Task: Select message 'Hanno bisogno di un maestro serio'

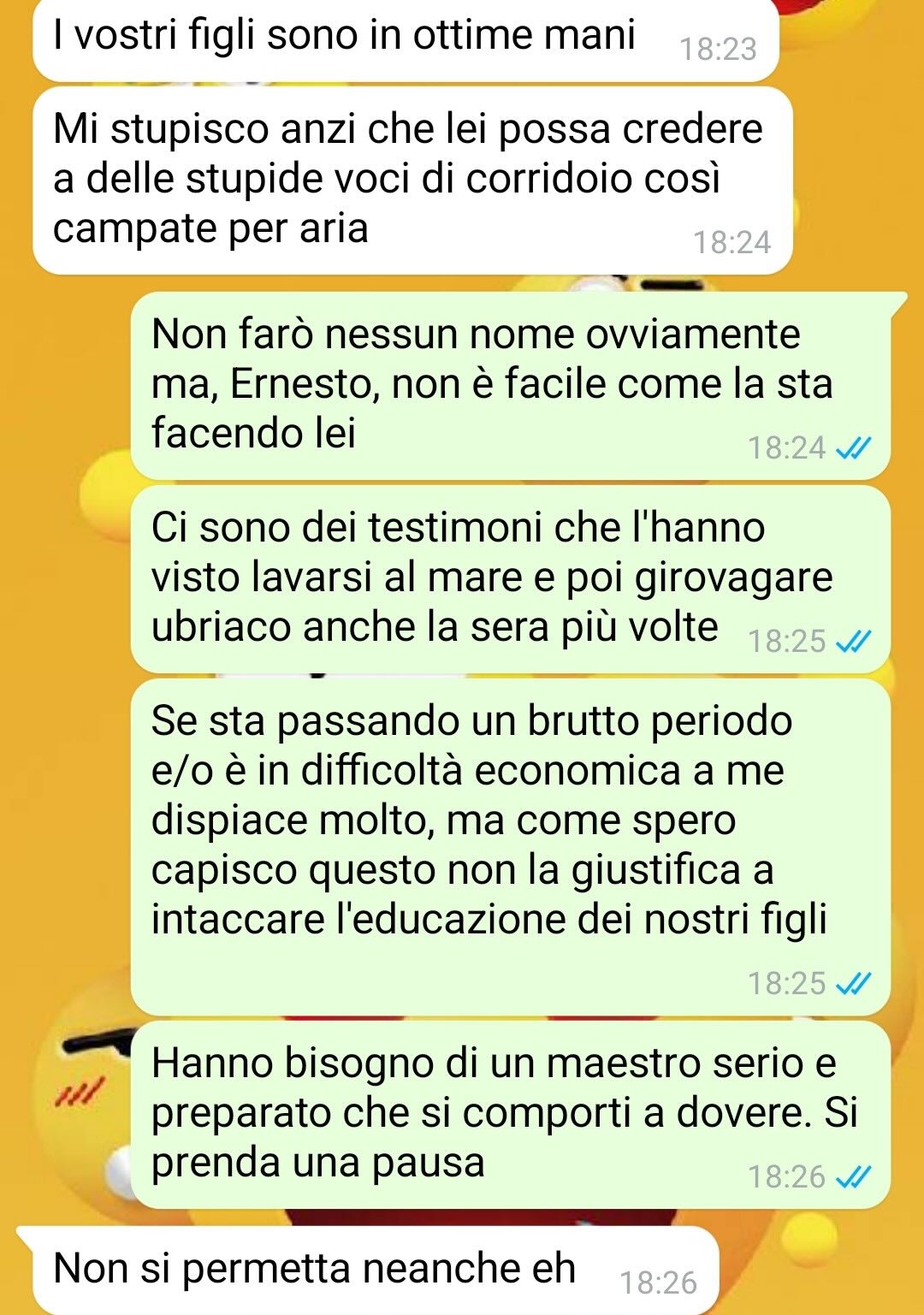Action: point(510,1115)
